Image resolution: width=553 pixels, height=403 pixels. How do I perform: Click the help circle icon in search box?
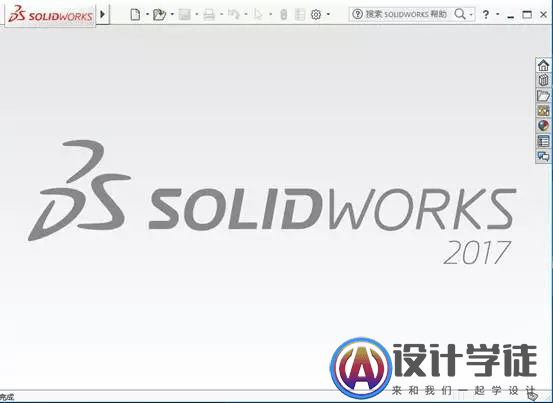point(357,14)
